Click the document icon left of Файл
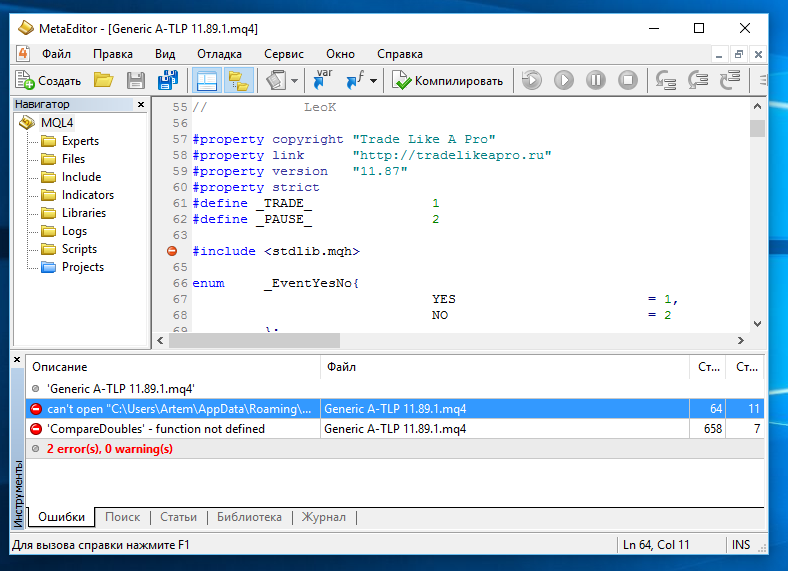 tap(23, 53)
